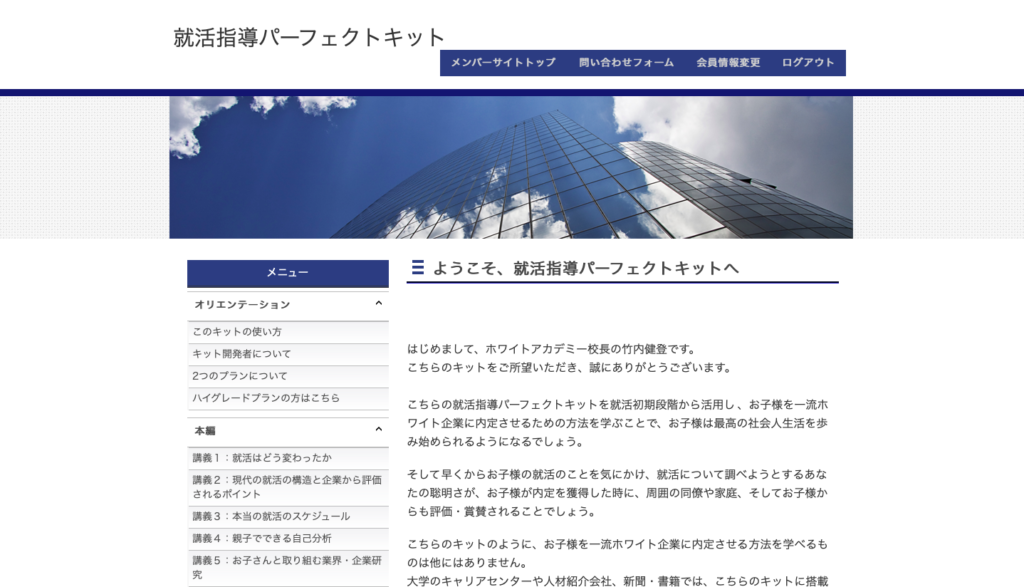Open 講義4：親子でできる自己分析
Image resolution: width=1024 pixels, height=587 pixels.
(288, 539)
